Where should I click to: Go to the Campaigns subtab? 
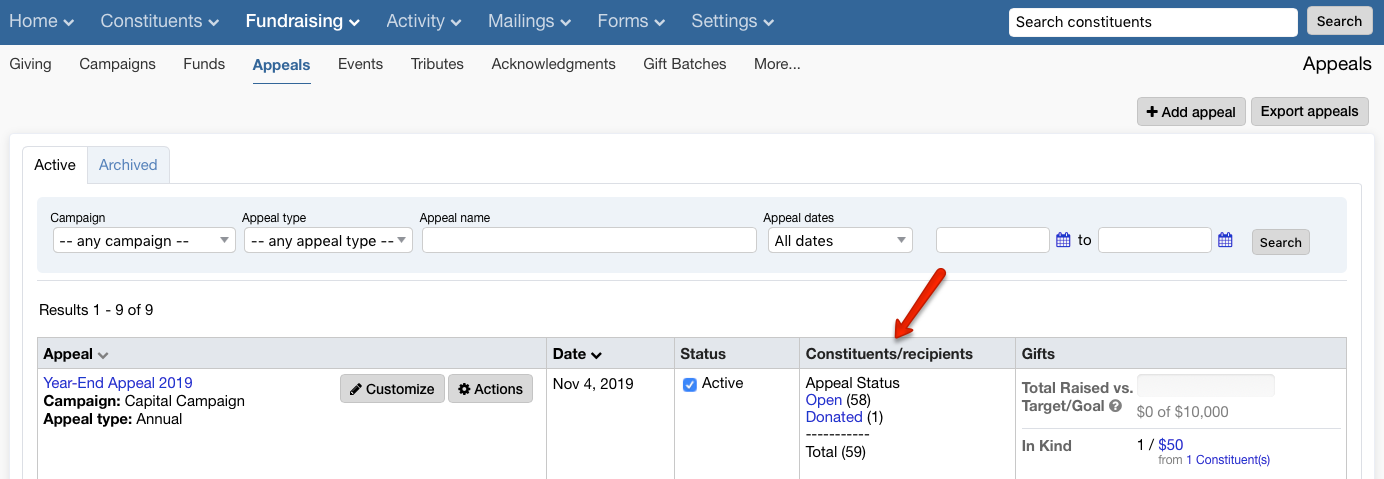[118, 64]
